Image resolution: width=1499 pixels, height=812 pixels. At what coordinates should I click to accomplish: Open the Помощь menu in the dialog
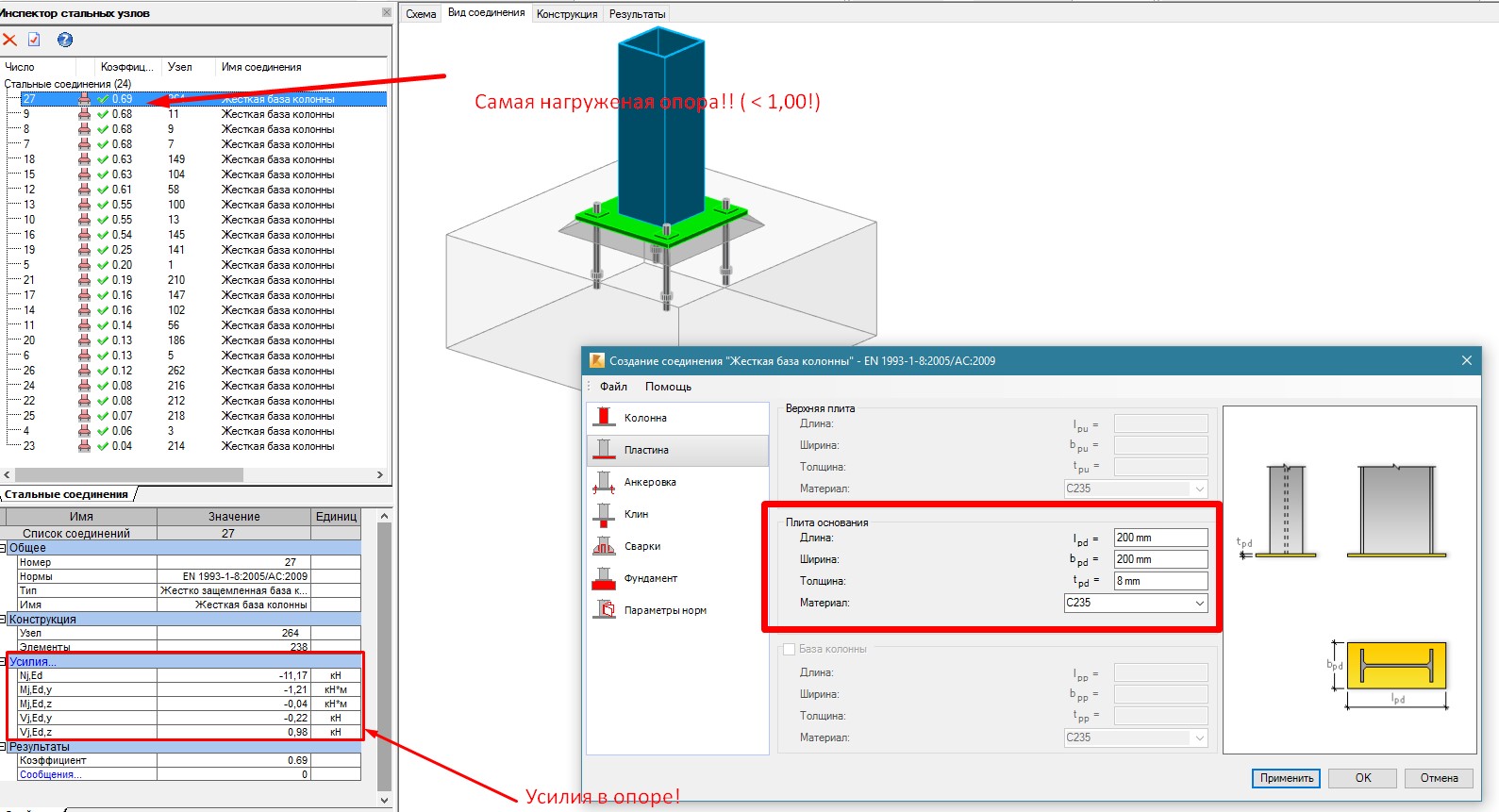coord(668,387)
